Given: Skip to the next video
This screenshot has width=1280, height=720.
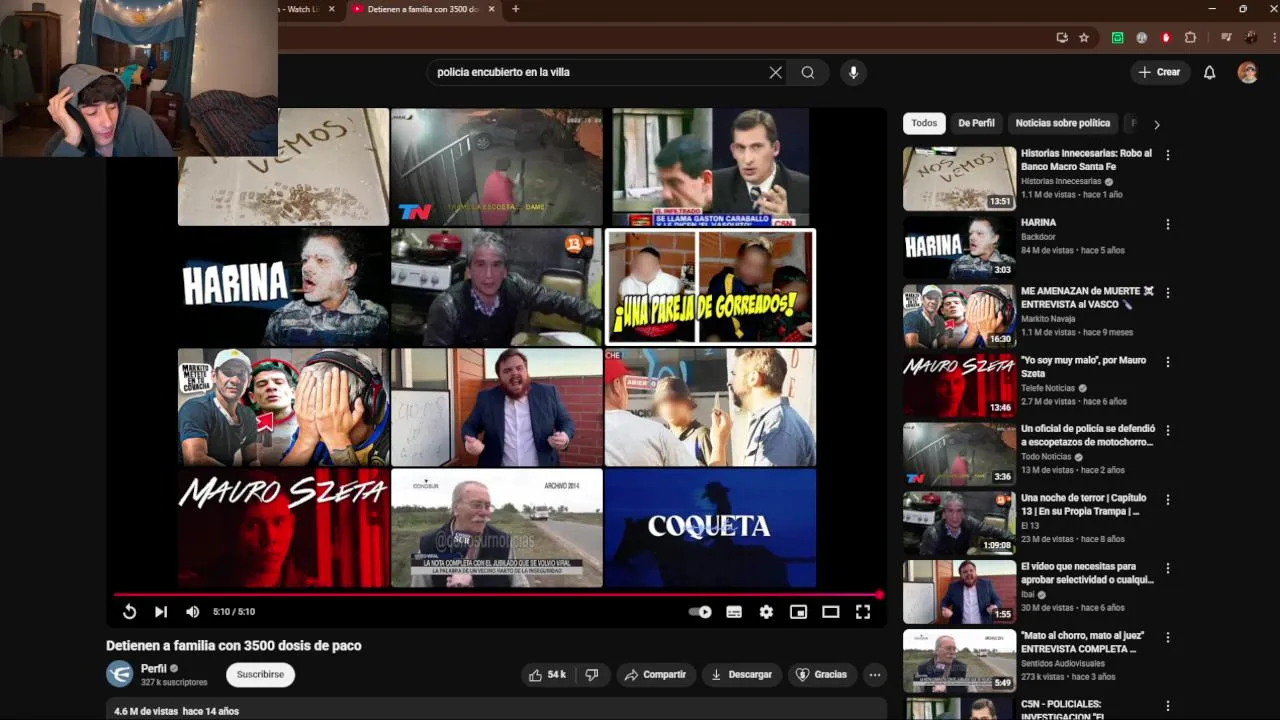Looking at the screenshot, I should (161, 612).
